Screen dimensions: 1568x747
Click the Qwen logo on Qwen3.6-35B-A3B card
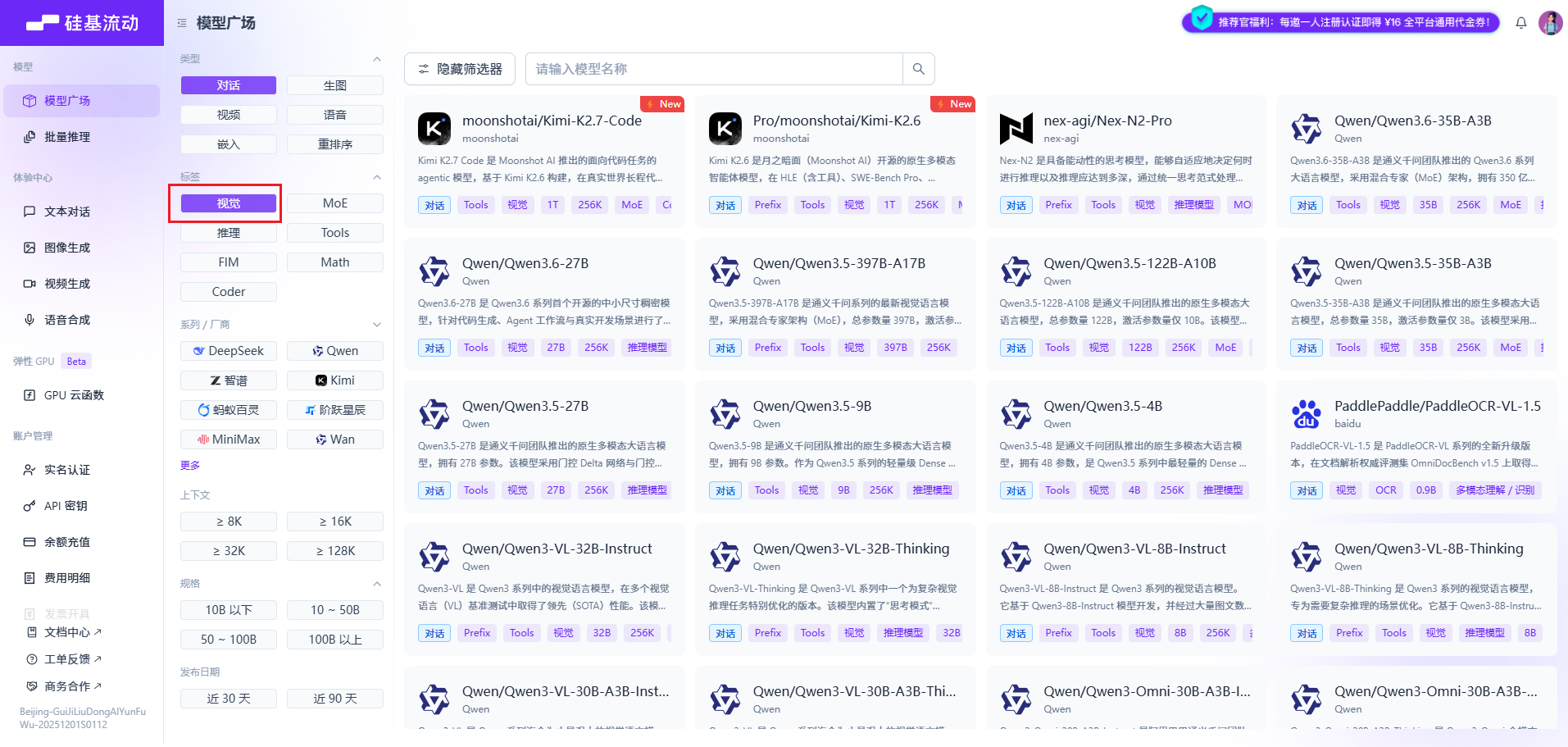point(1307,129)
